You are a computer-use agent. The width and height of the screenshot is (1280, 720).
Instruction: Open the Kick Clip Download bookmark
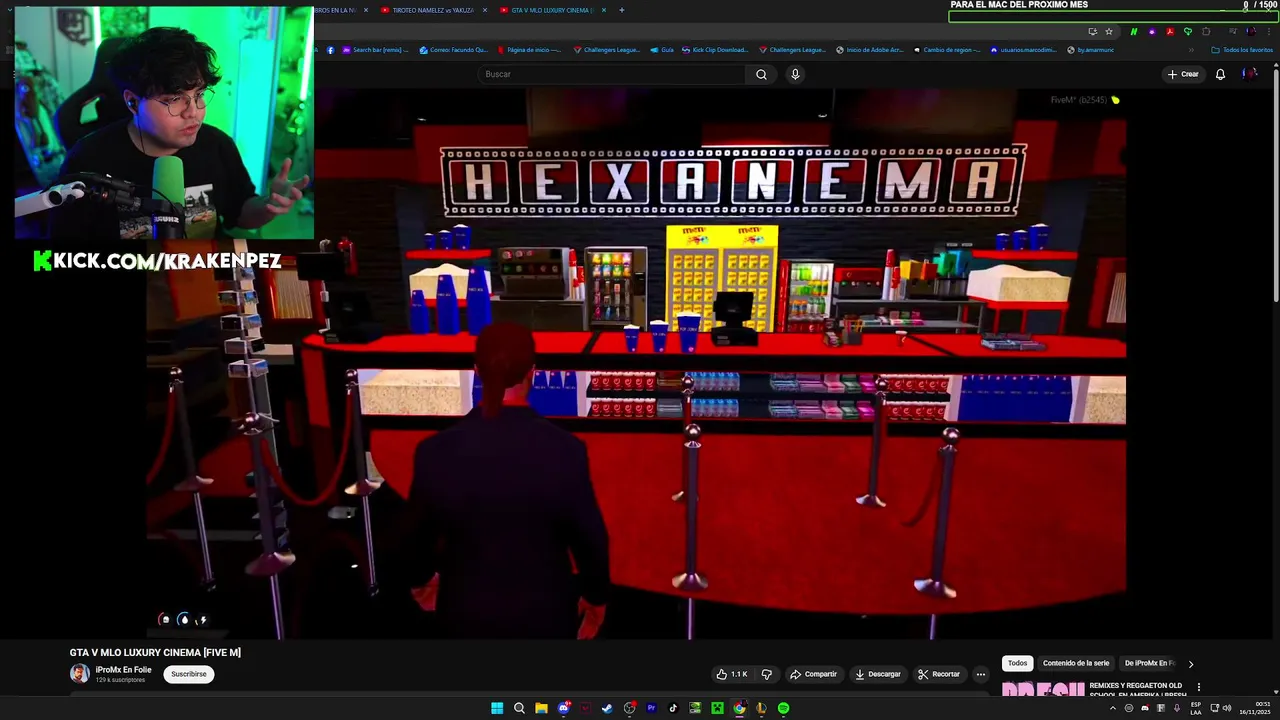(715, 50)
